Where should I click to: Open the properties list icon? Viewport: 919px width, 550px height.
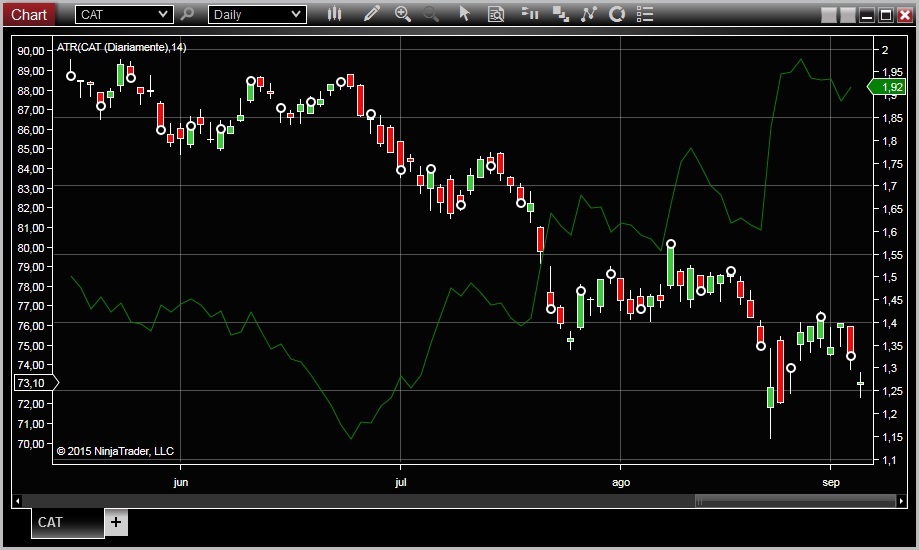(x=645, y=13)
